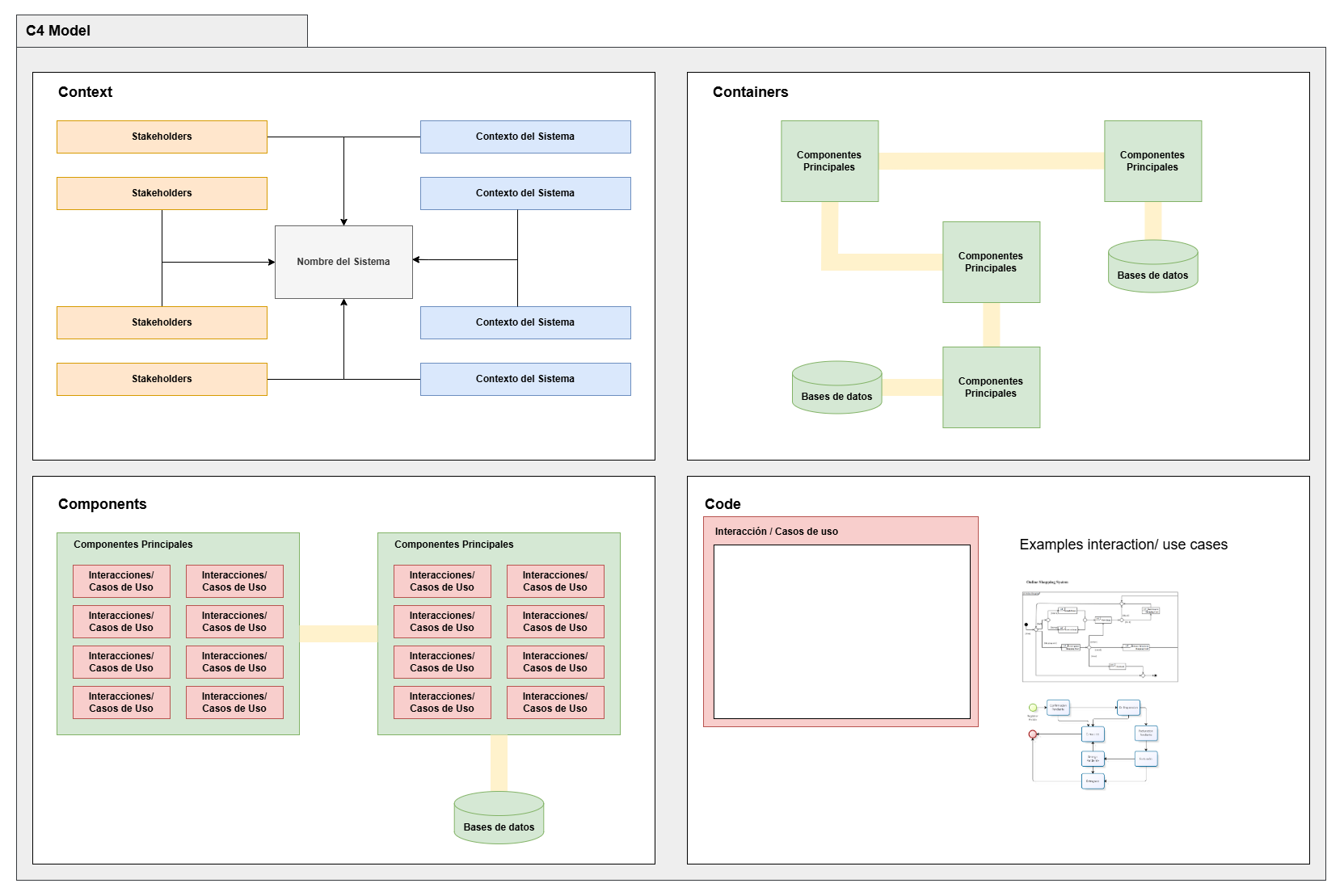Click the red end circle in the flowchart
The height and width of the screenshot is (896, 1344).
point(1032,734)
